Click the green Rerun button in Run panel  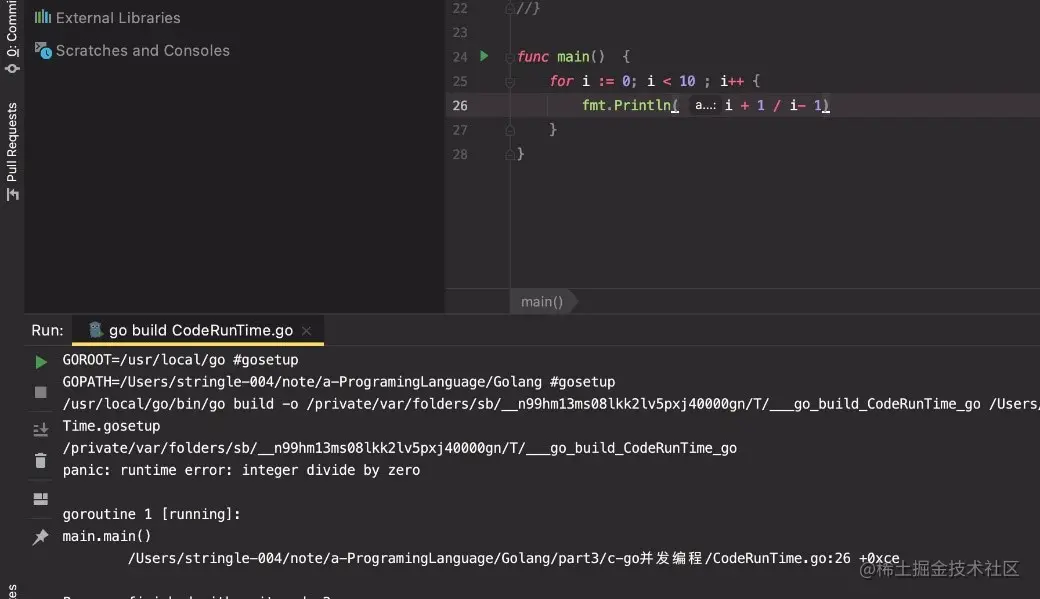[x=40, y=362]
